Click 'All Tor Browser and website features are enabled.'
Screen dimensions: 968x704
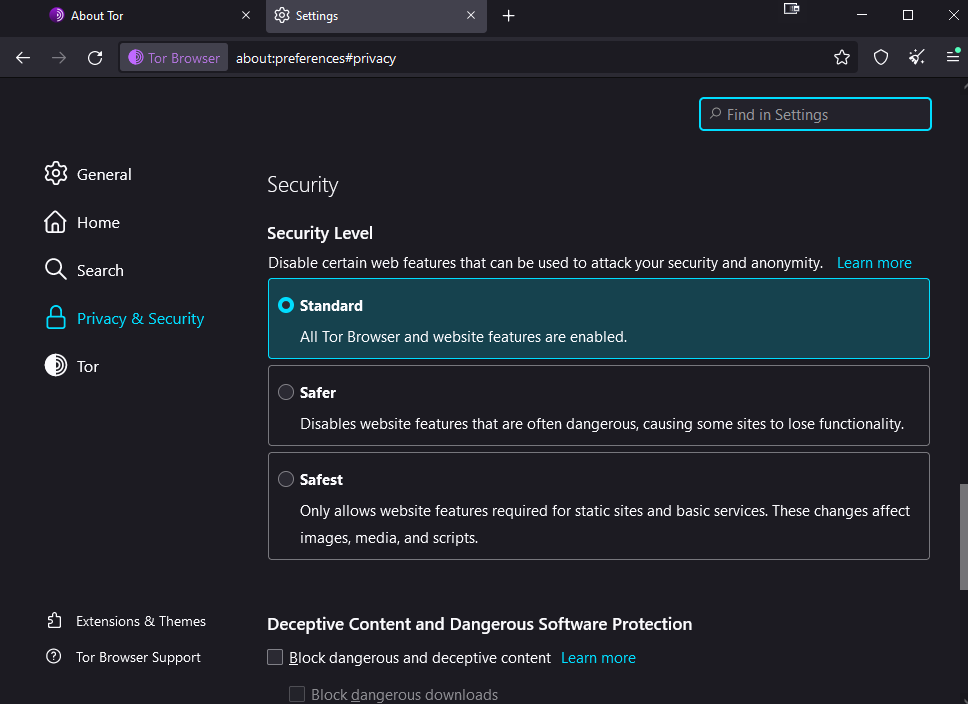tap(464, 337)
